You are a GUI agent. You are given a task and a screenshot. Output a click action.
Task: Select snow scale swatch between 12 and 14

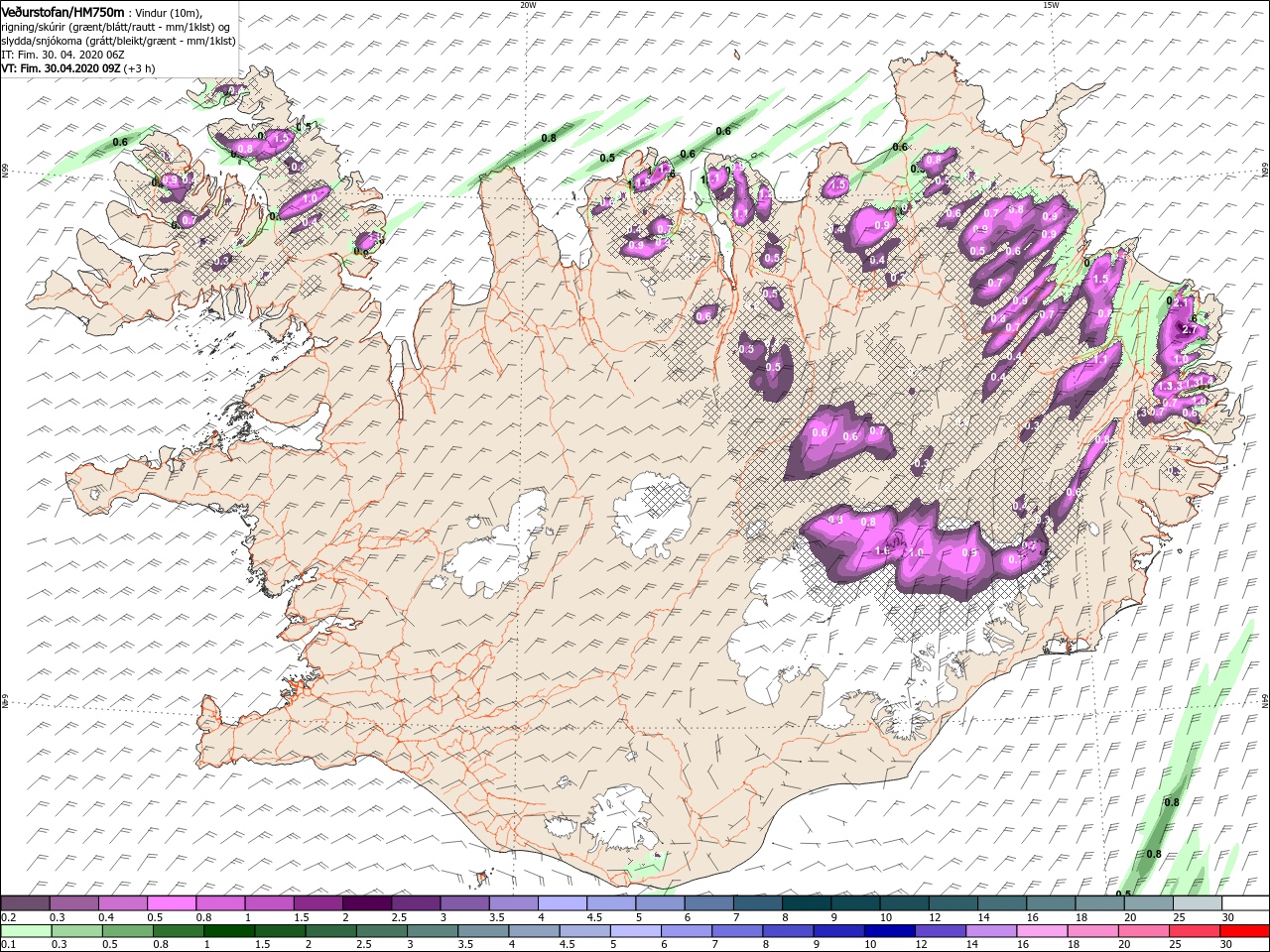point(952,903)
